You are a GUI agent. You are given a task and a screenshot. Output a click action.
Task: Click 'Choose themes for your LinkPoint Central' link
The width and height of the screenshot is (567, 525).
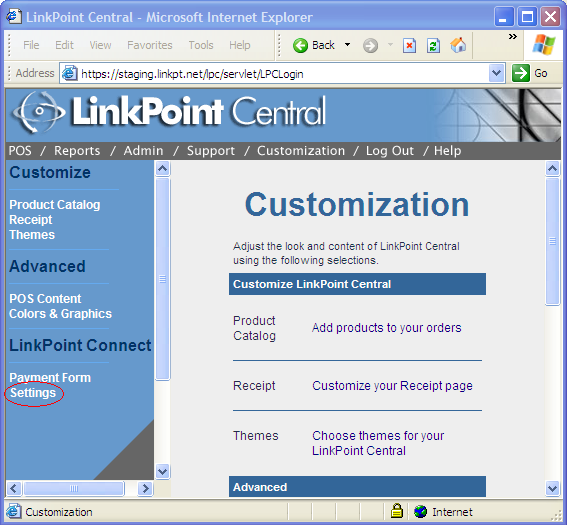pos(378,443)
